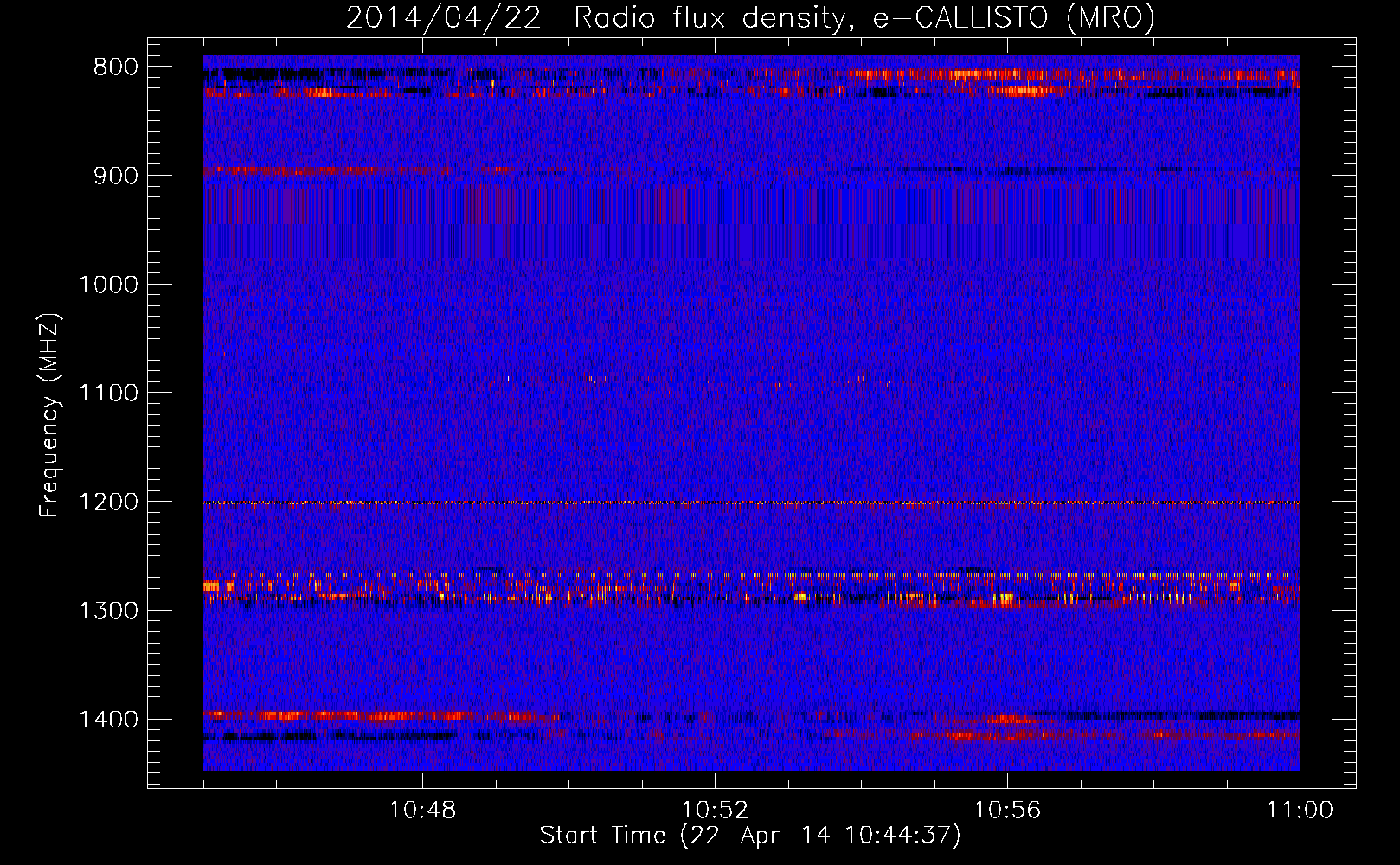Click the "Start Time (22-Apr-14 10:44:37)" label

[750, 836]
